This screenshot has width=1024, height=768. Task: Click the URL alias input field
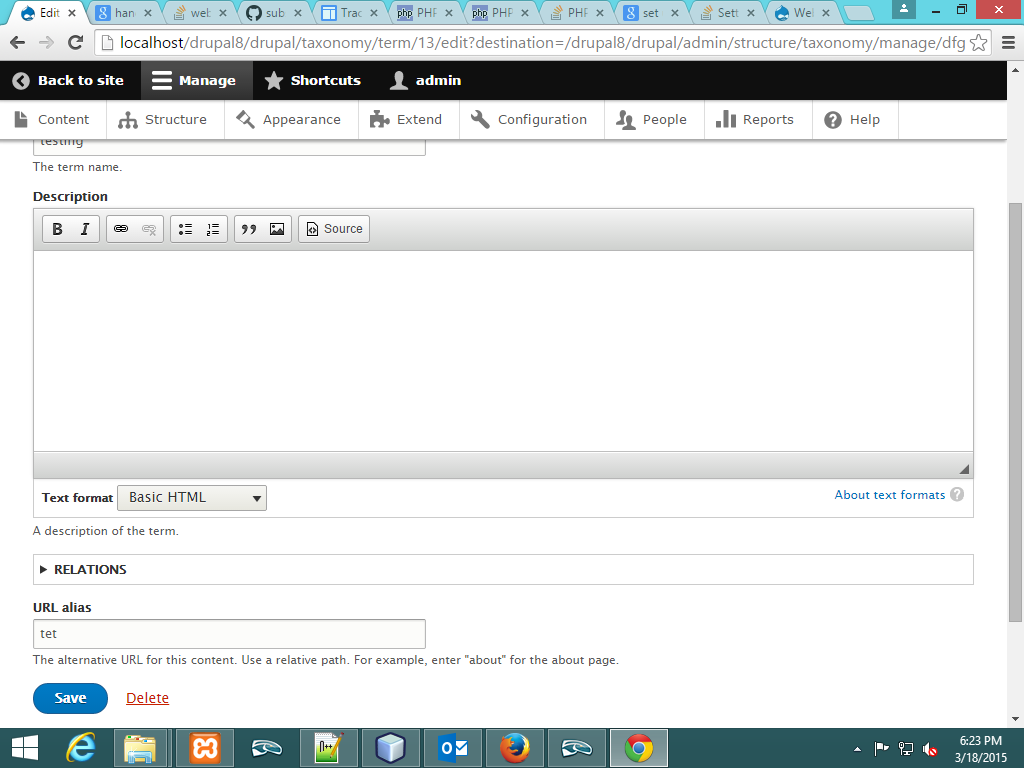(x=229, y=633)
